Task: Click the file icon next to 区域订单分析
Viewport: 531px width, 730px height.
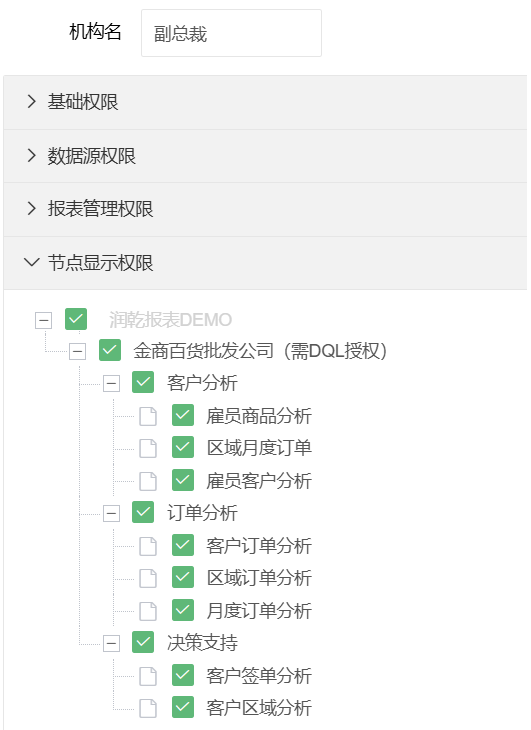Action: 148,578
